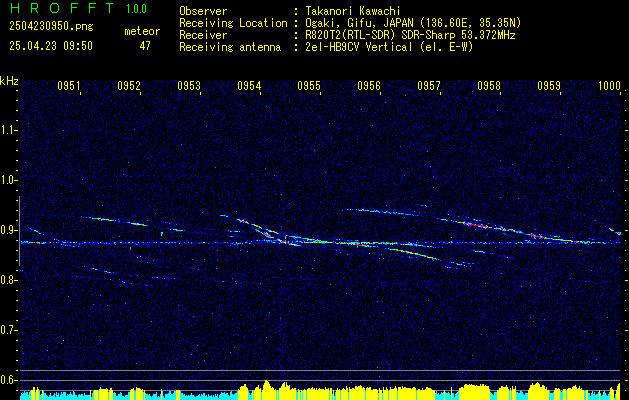
Task: Click the 0952 time marker
Action: click(129, 85)
